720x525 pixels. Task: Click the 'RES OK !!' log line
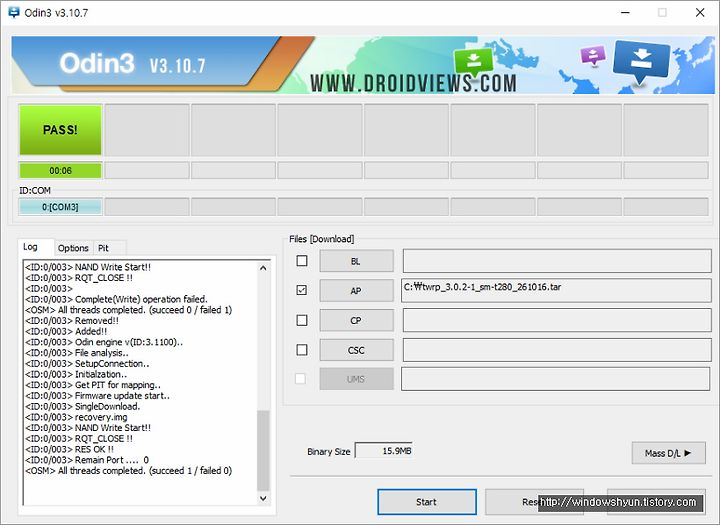(x=69, y=449)
